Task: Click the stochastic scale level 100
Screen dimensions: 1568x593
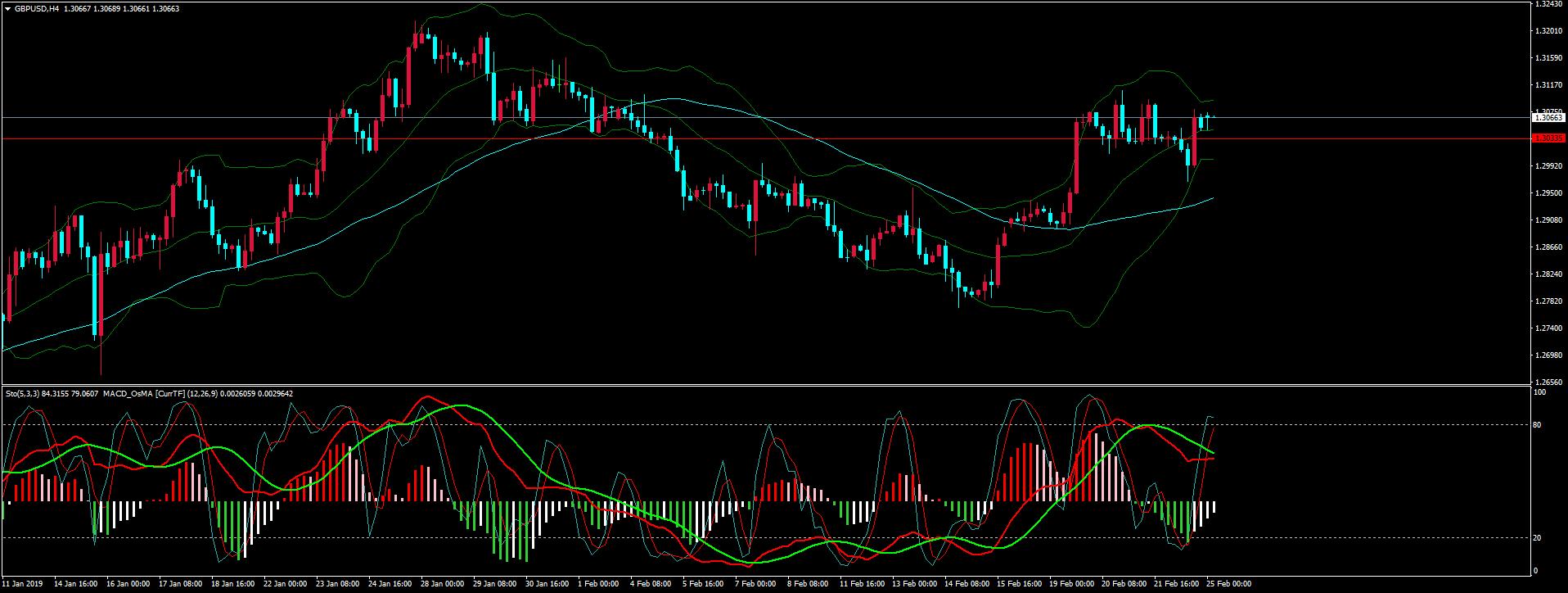Action: [x=1540, y=393]
